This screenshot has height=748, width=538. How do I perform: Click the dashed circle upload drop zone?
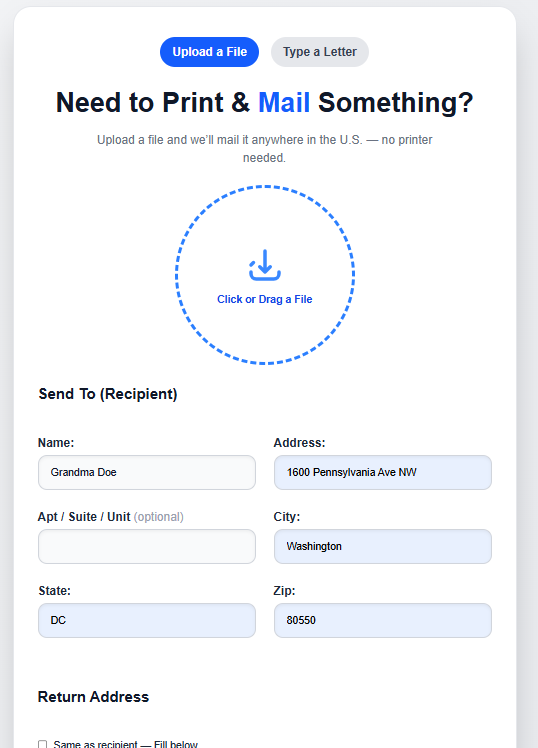click(x=265, y=275)
